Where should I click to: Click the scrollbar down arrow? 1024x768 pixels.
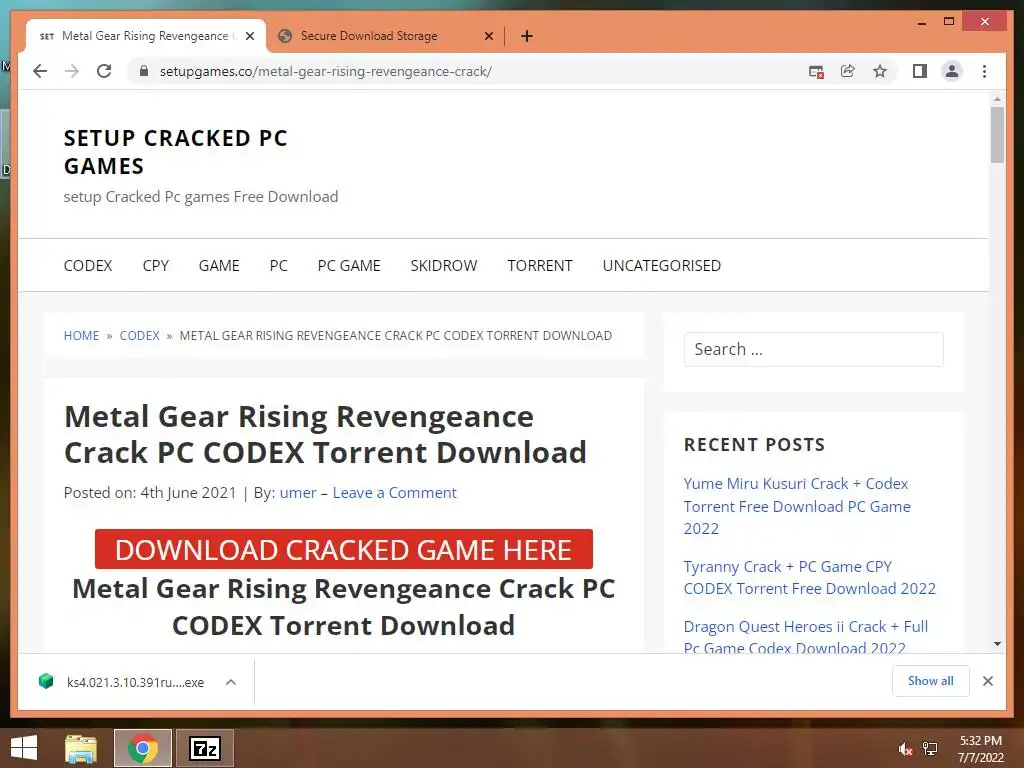pyautogui.click(x=997, y=644)
